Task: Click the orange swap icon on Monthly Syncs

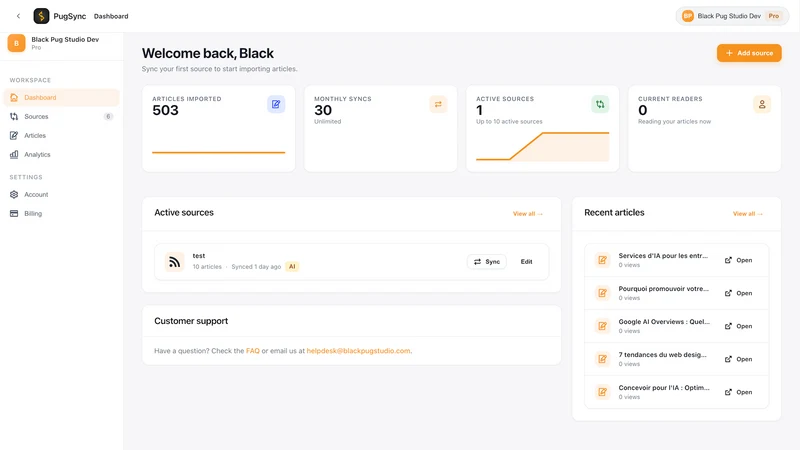Action: click(438, 104)
